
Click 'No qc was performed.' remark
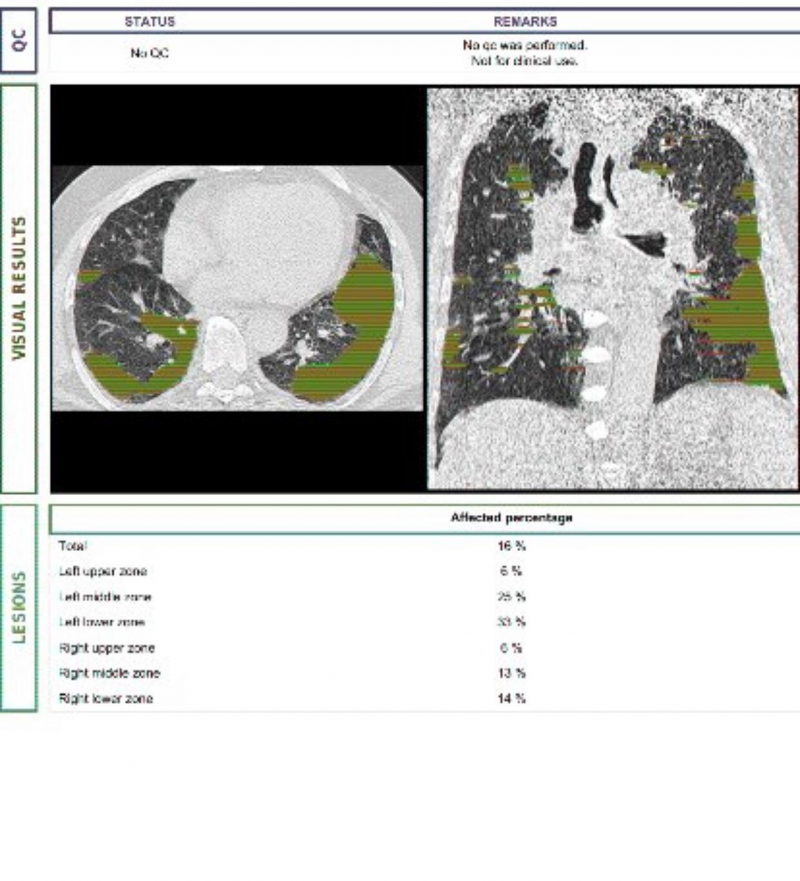tap(525, 45)
